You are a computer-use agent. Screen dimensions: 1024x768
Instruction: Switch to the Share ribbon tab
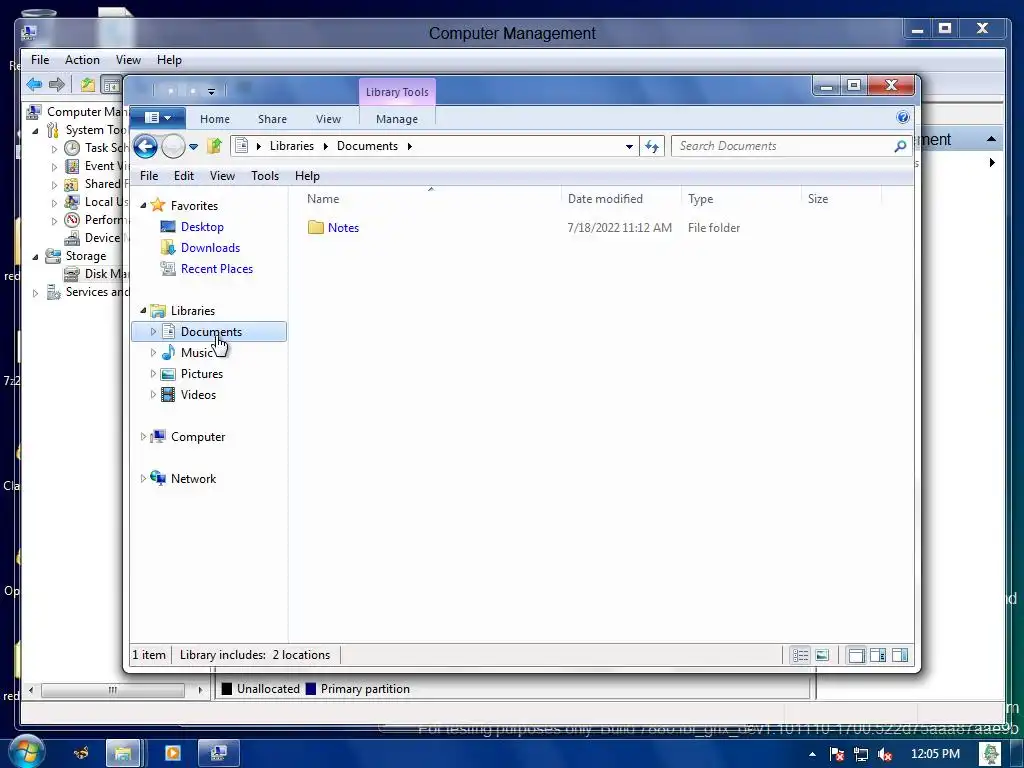tap(272, 119)
